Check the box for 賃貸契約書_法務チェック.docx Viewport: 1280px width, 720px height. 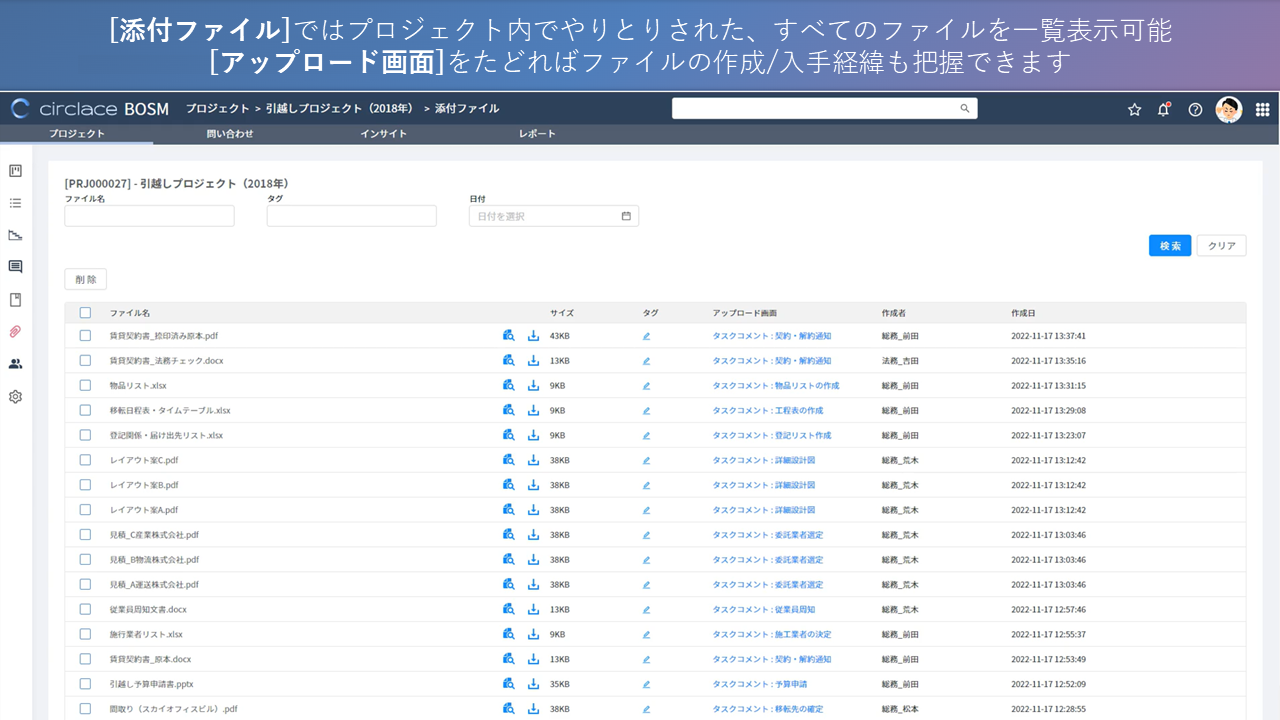(x=85, y=361)
